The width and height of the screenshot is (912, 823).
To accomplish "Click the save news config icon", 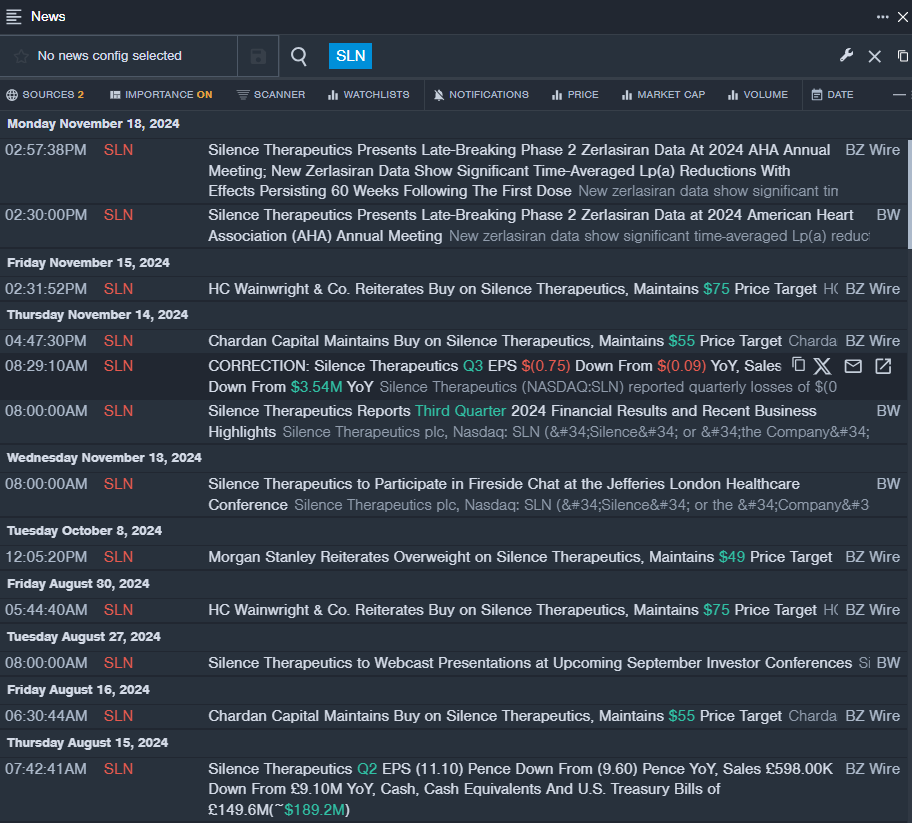I will (x=258, y=56).
